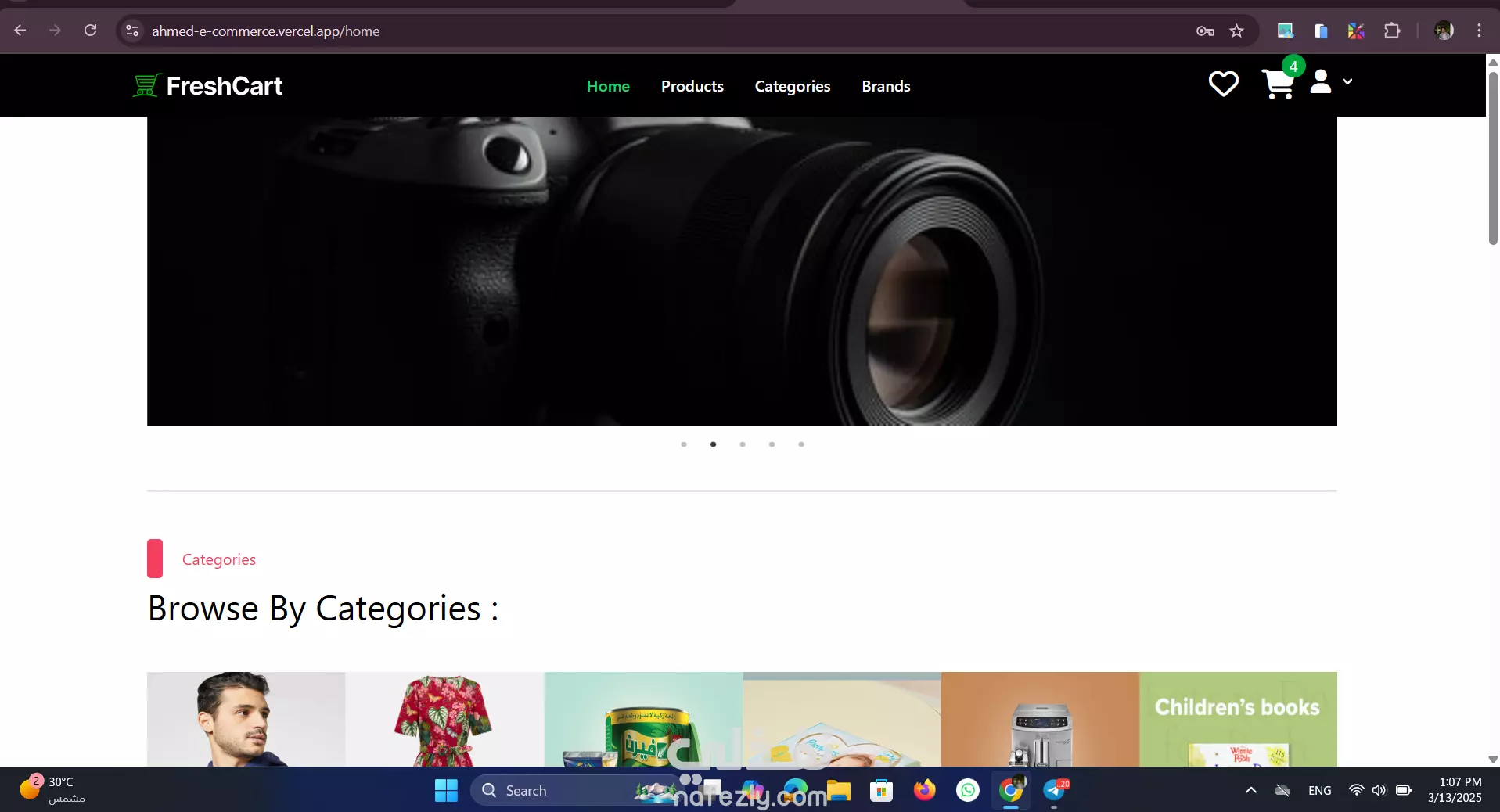This screenshot has height=812, width=1500.
Task: Open the browser extensions puzzle icon
Action: 1392,31
